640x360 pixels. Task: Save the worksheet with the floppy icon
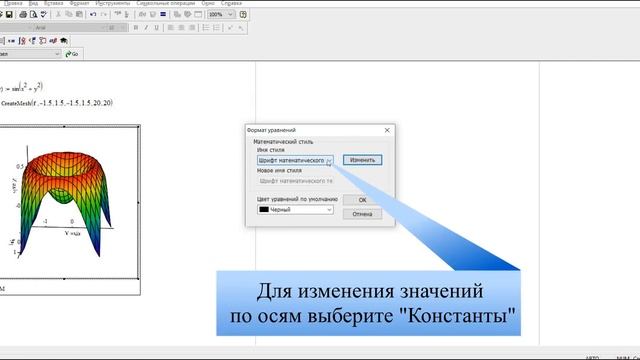[x=9, y=15]
